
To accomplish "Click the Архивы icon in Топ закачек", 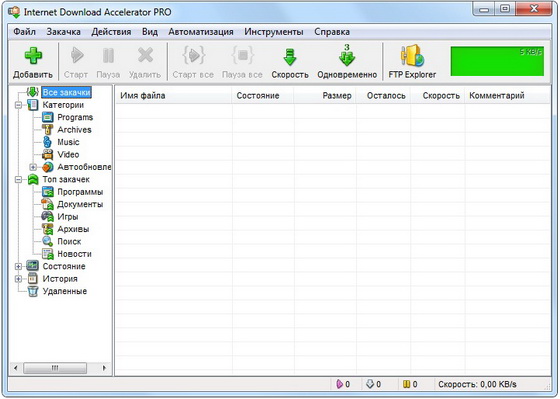I will 48,229.
